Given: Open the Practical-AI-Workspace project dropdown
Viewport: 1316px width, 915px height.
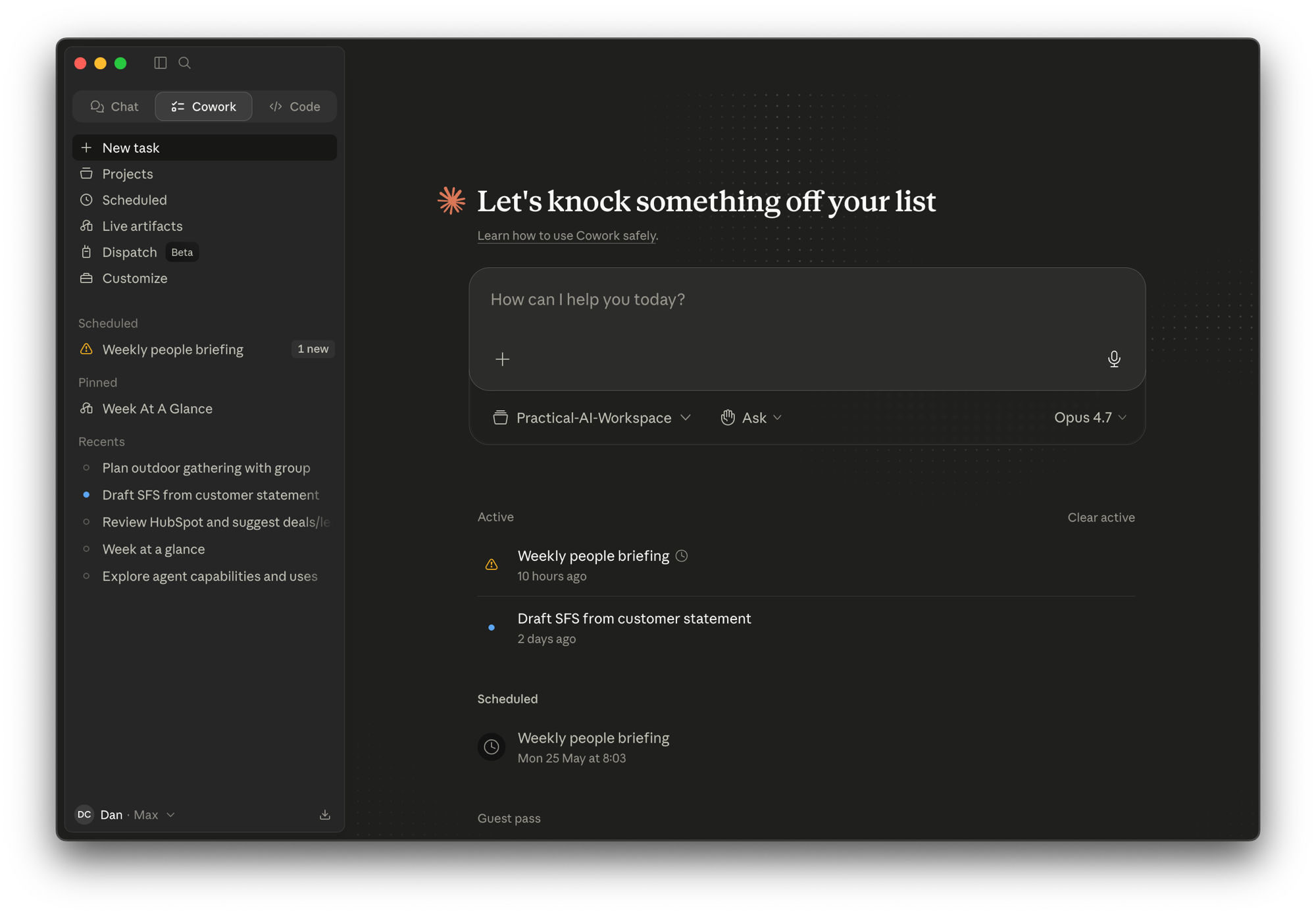Looking at the screenshot, I should 592,417.
